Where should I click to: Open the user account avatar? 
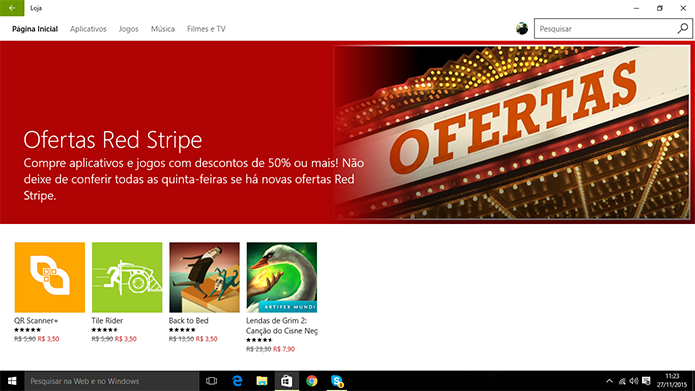522,29
